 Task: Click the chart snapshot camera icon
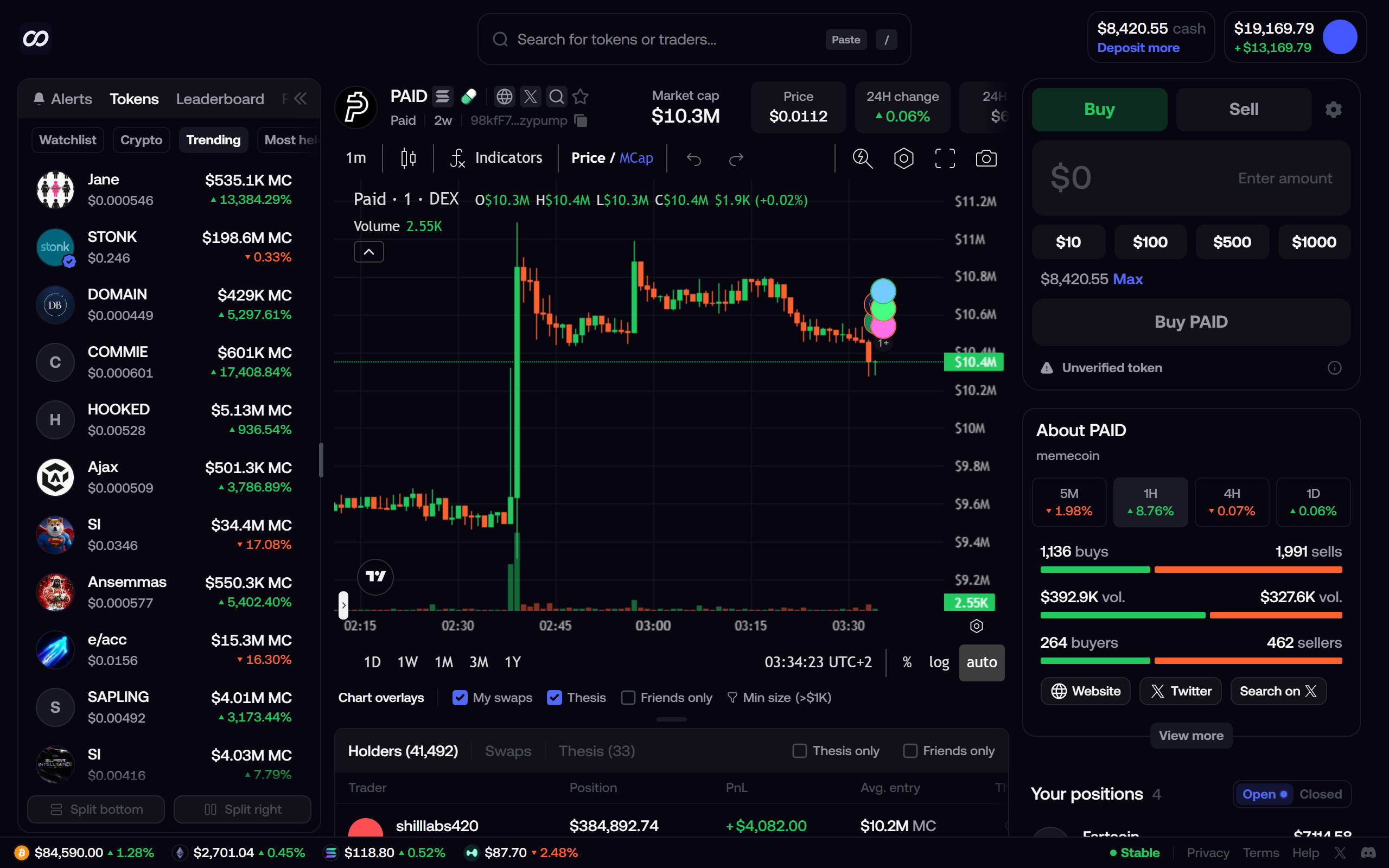point(986,158)
